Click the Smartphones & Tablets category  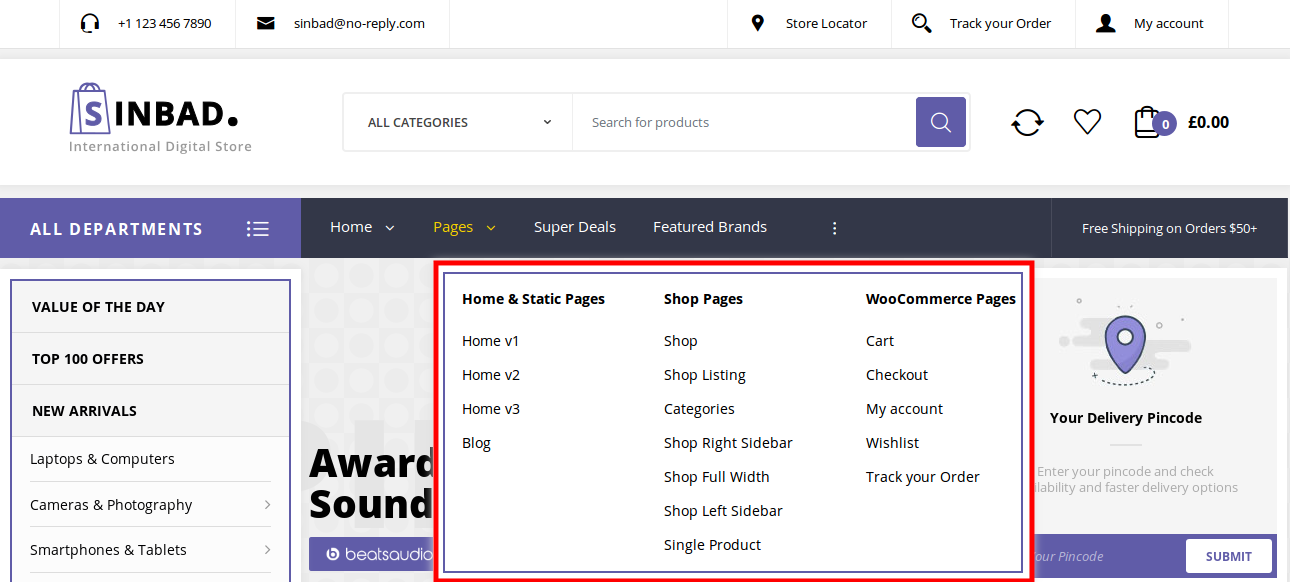click(108, 550)
